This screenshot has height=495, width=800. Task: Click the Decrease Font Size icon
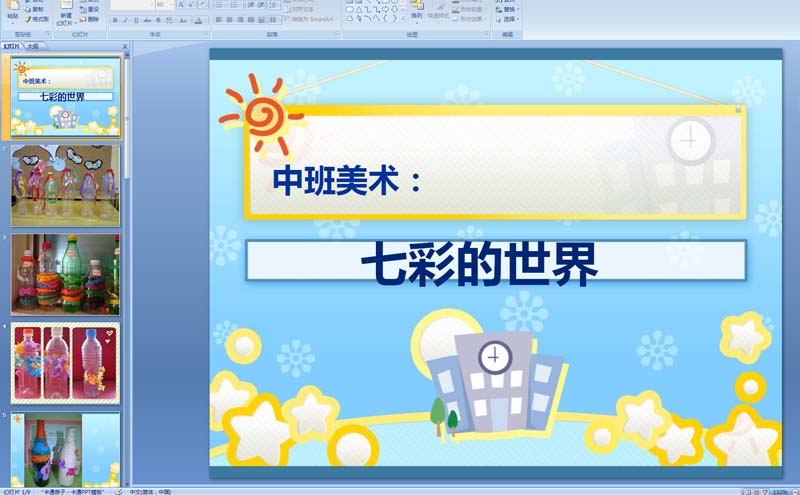coord(191,5)
